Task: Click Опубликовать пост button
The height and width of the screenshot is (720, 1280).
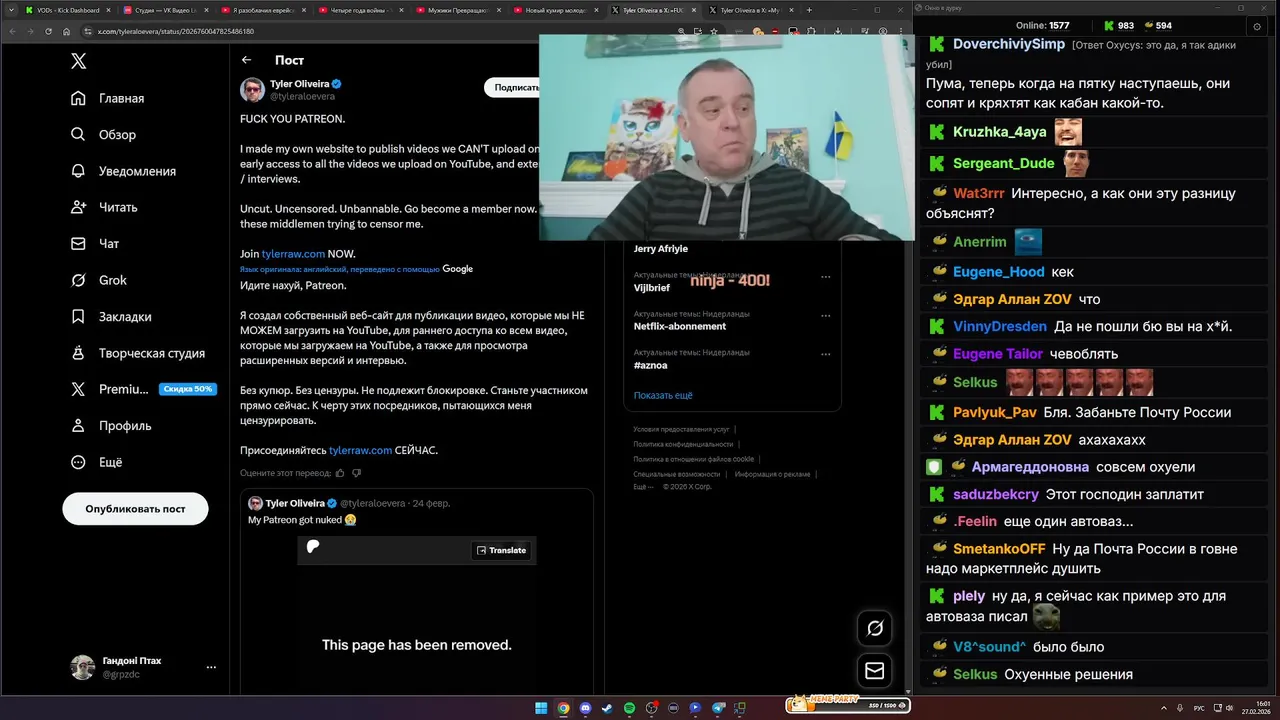Action: [x=135, y=508]
